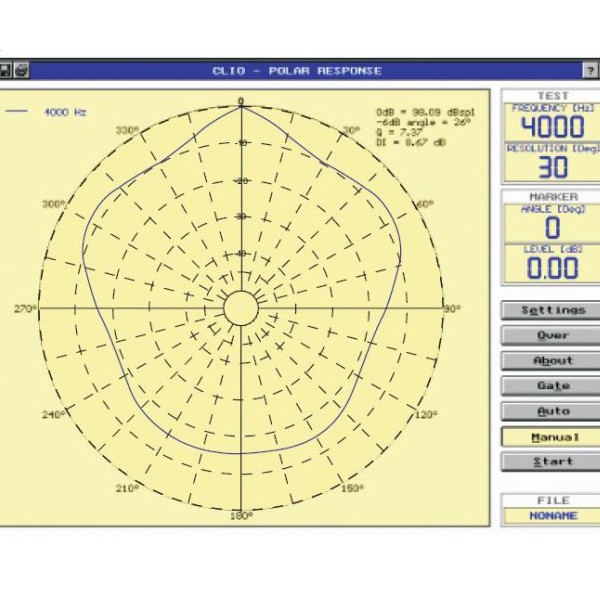The width and height of the screenshot is (600, 600).
Task: Click the marker level 0.00 dB field
Action: point(552,268)
